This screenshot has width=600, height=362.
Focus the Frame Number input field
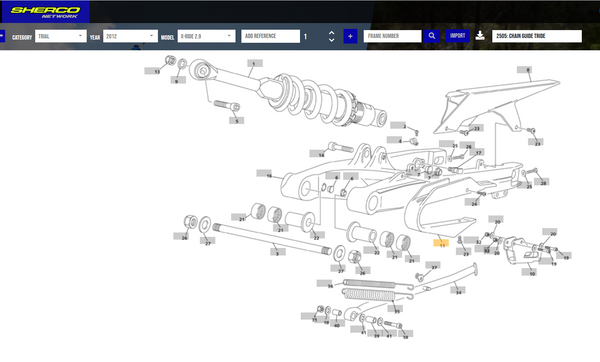click(x=393, y=36)
